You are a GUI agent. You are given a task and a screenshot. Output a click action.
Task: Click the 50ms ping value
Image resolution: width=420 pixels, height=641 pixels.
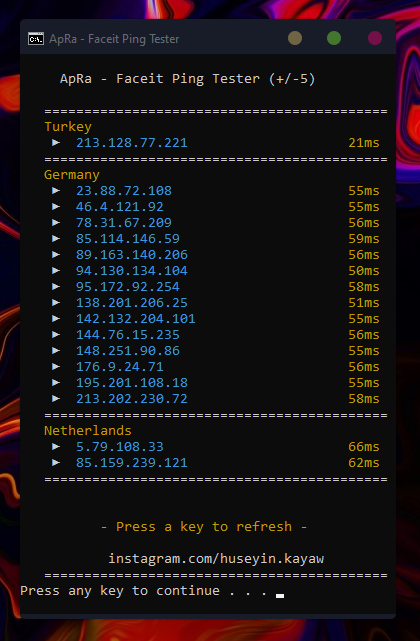pos(364,271)
